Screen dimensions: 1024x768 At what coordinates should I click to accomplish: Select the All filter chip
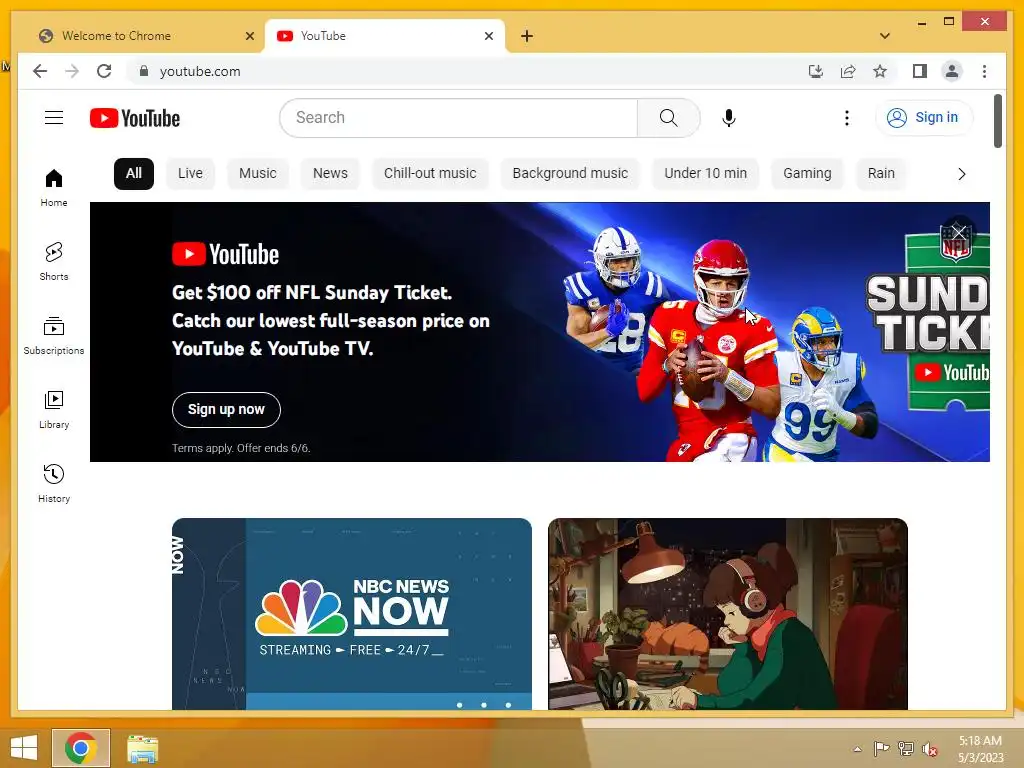[134, 174]
